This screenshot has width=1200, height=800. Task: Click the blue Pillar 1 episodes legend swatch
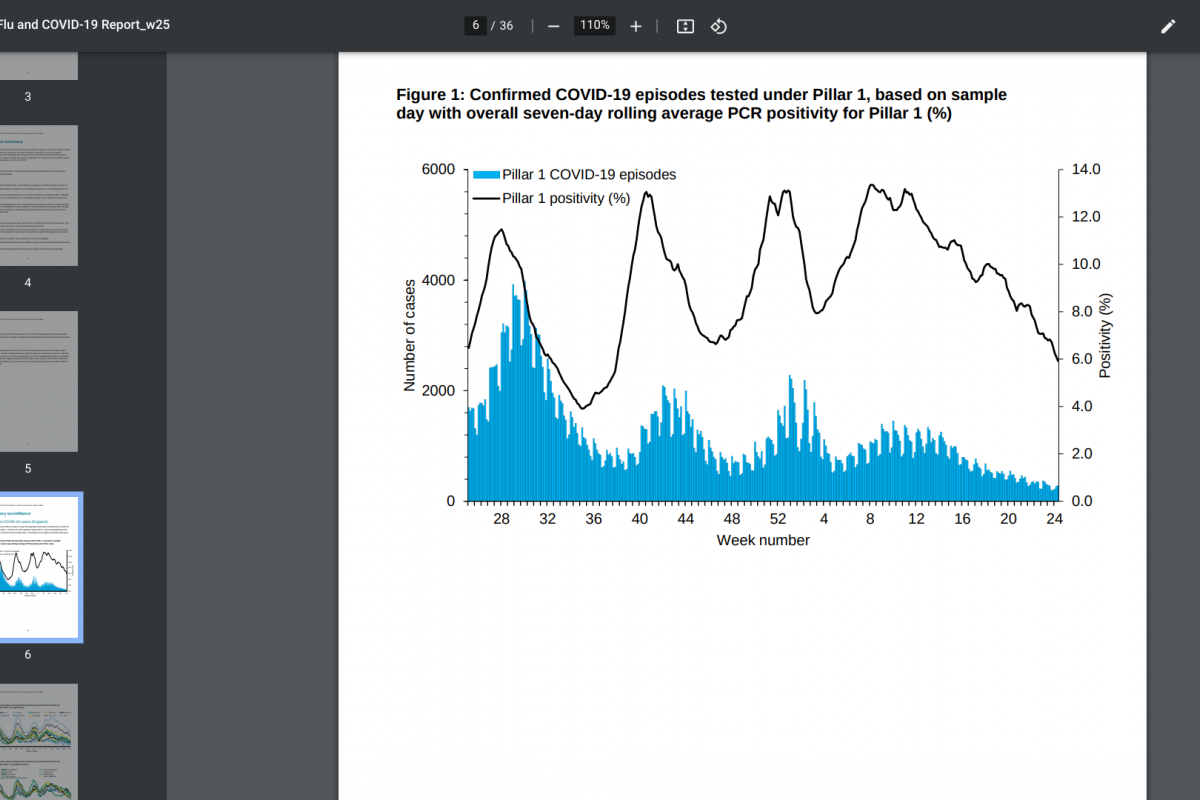pos(485,175)
